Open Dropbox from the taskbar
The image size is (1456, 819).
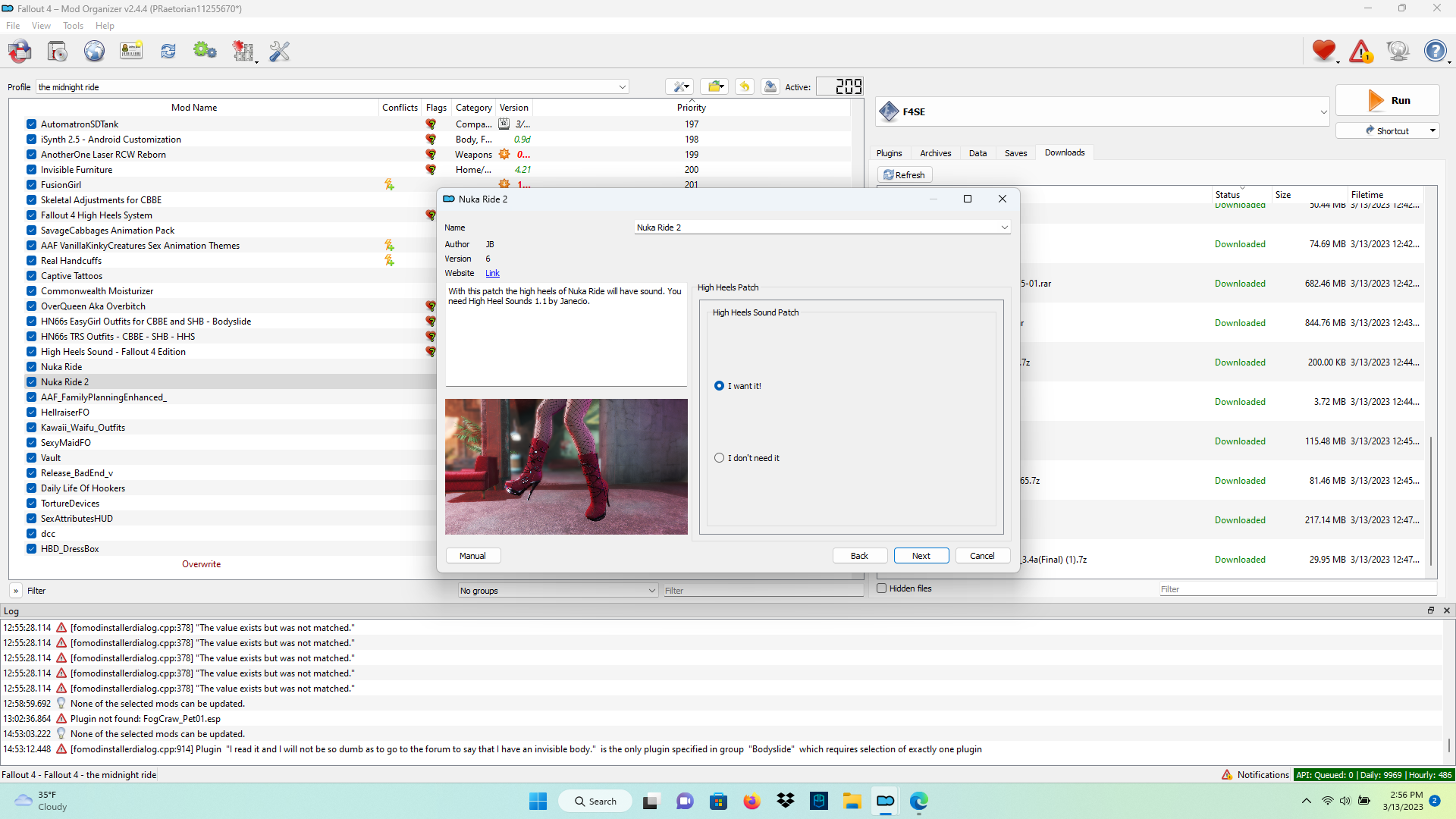coord(786,802)
